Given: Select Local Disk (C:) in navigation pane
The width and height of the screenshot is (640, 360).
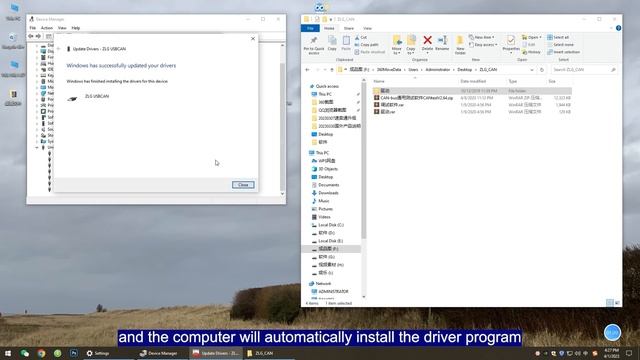Looking at the screenshot, I should point(331,225).
